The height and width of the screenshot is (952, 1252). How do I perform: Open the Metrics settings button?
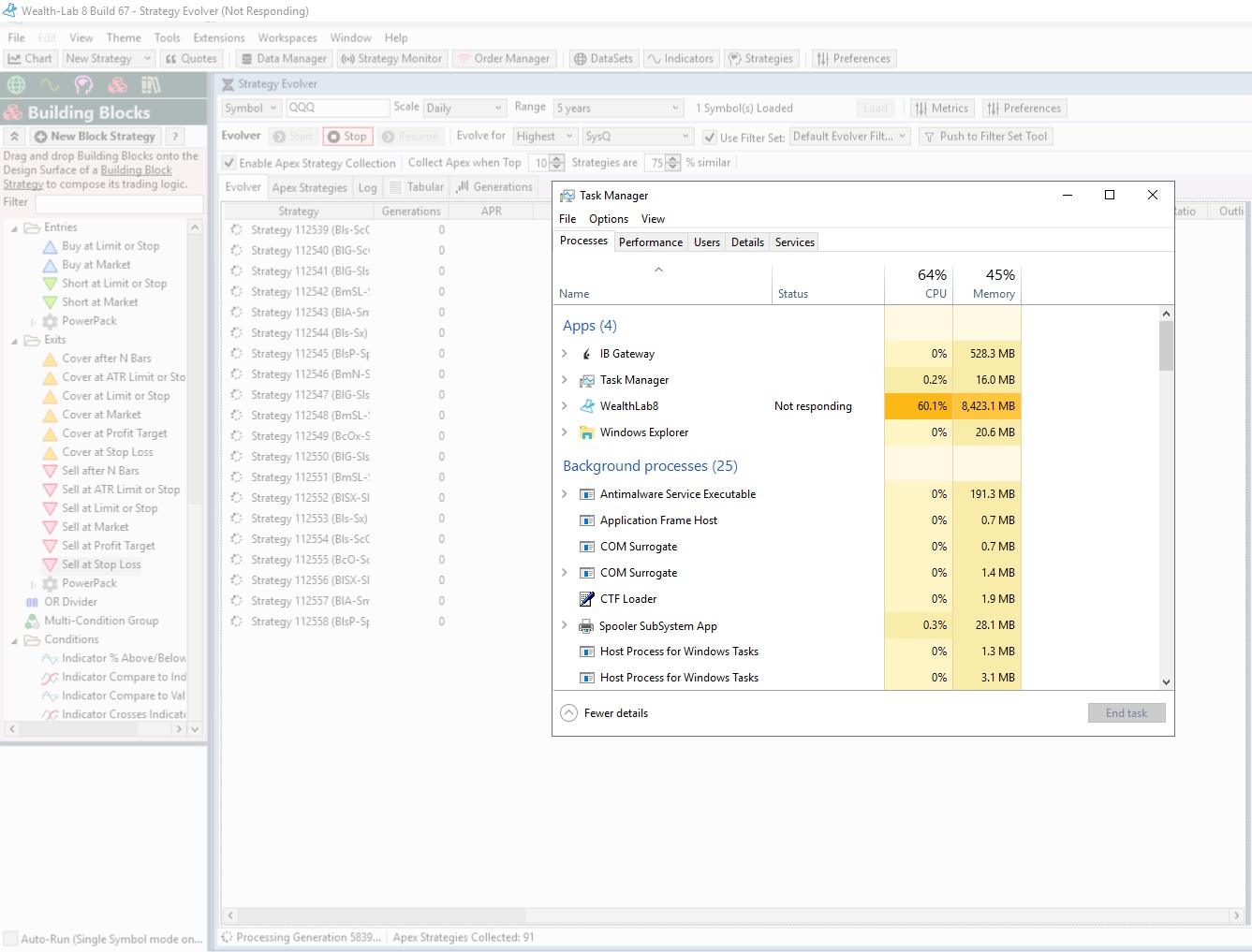(941, 109)
